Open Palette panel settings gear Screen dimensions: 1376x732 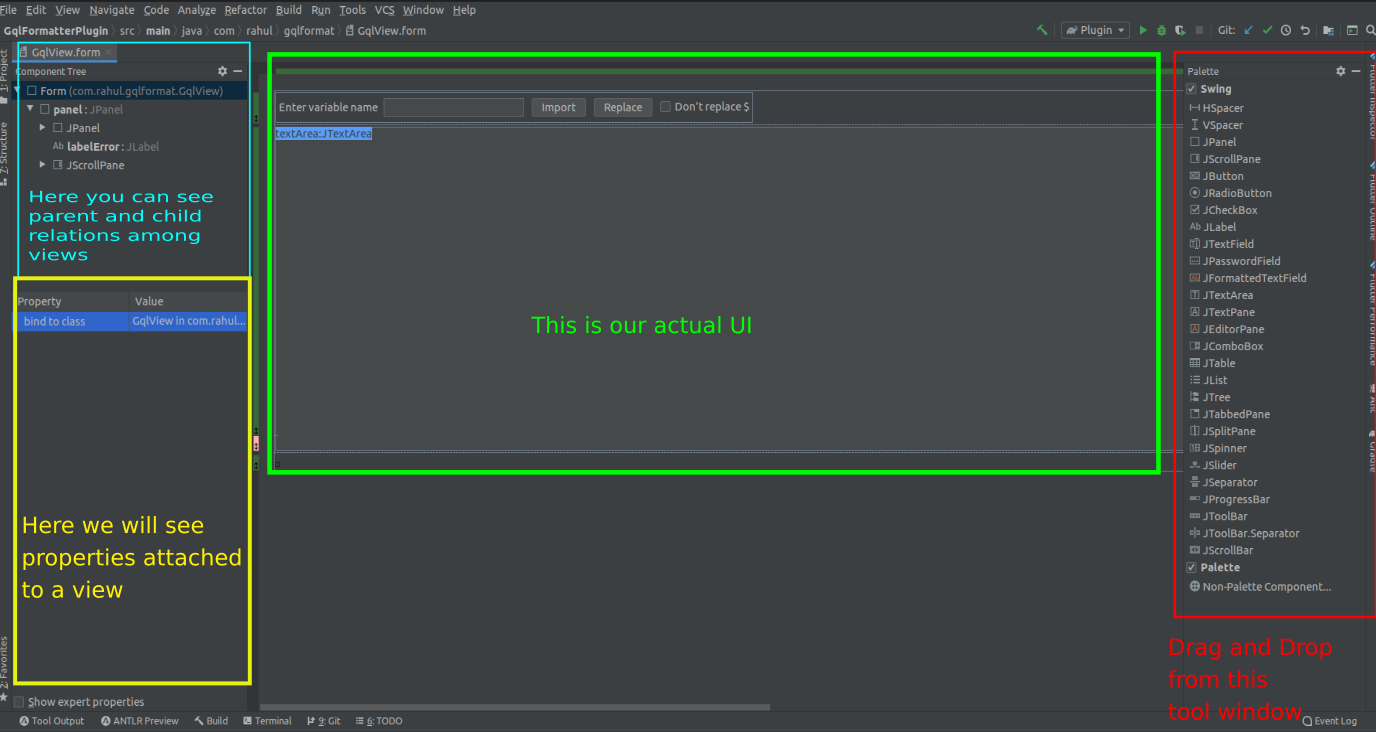click(1341, 71)
